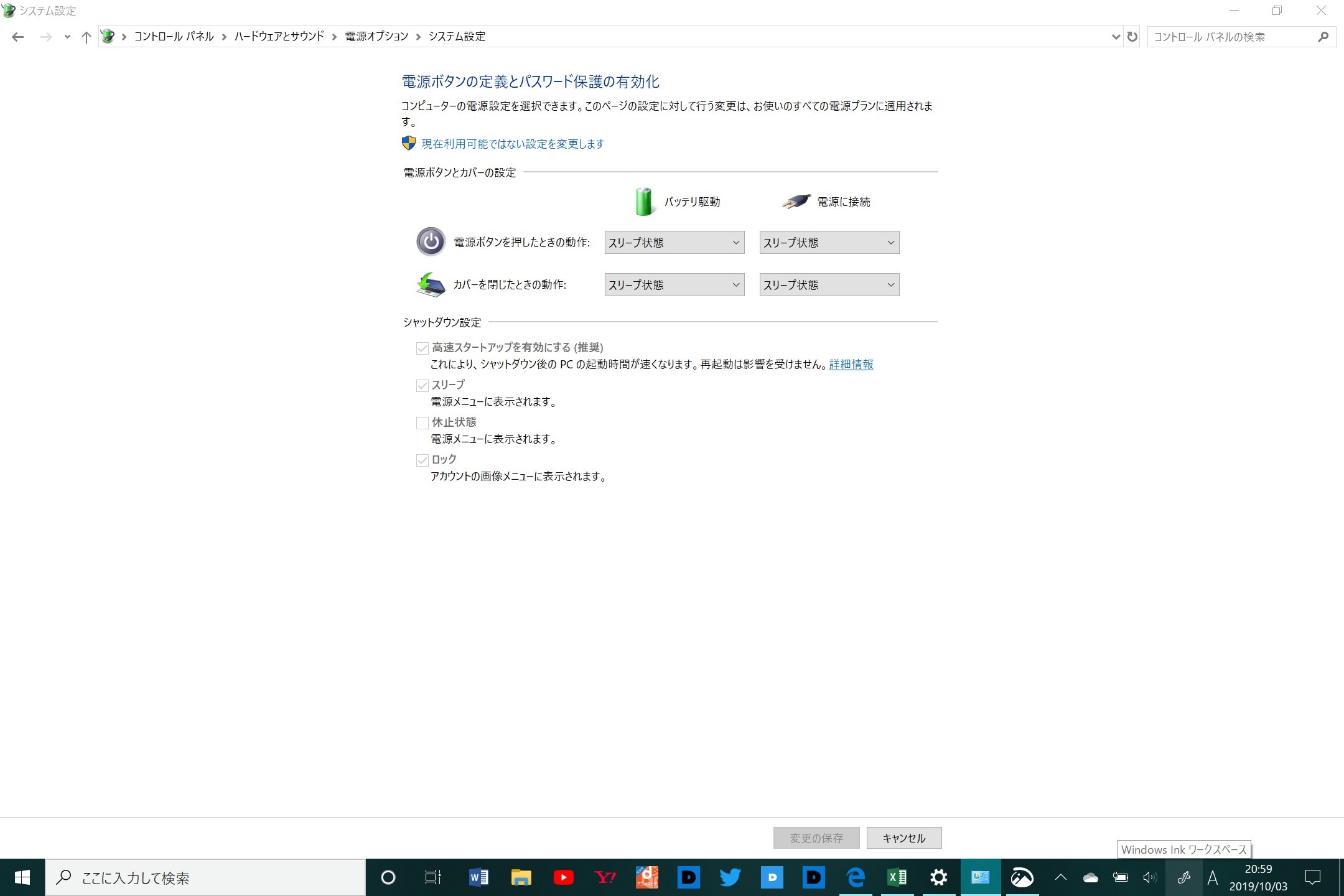Expand 電源に接続 電源ボタン dropdown
This screenshot has width=1344, height=896.
829,242
